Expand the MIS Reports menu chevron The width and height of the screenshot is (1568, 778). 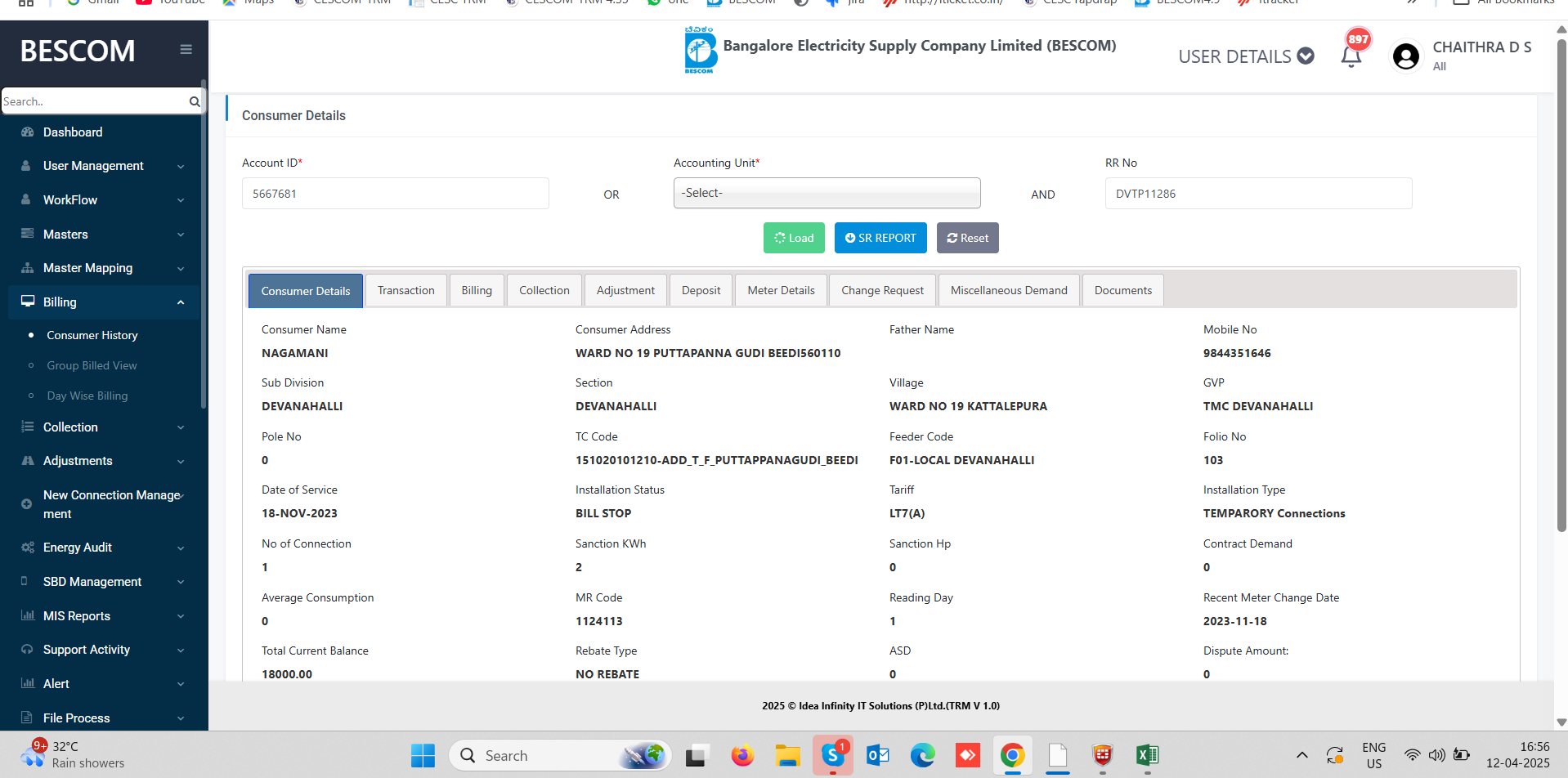tap(181, 616)
